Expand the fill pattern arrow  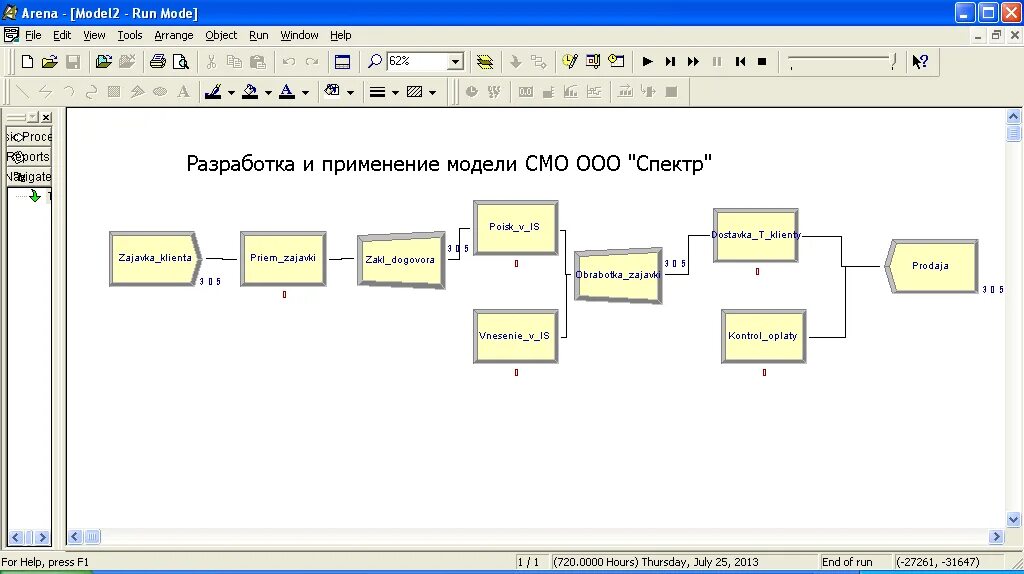432,93
